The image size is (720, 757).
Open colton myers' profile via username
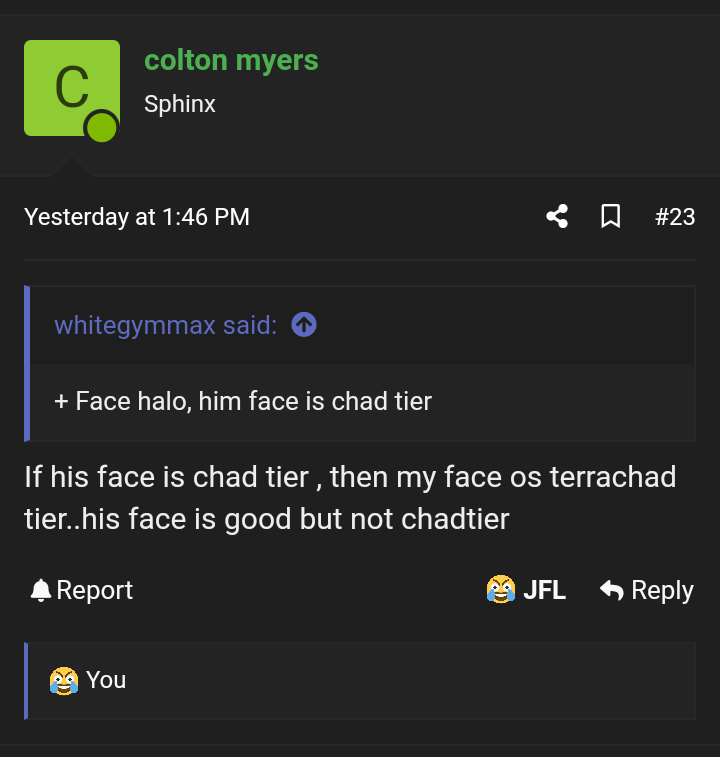tap(231, 60)
